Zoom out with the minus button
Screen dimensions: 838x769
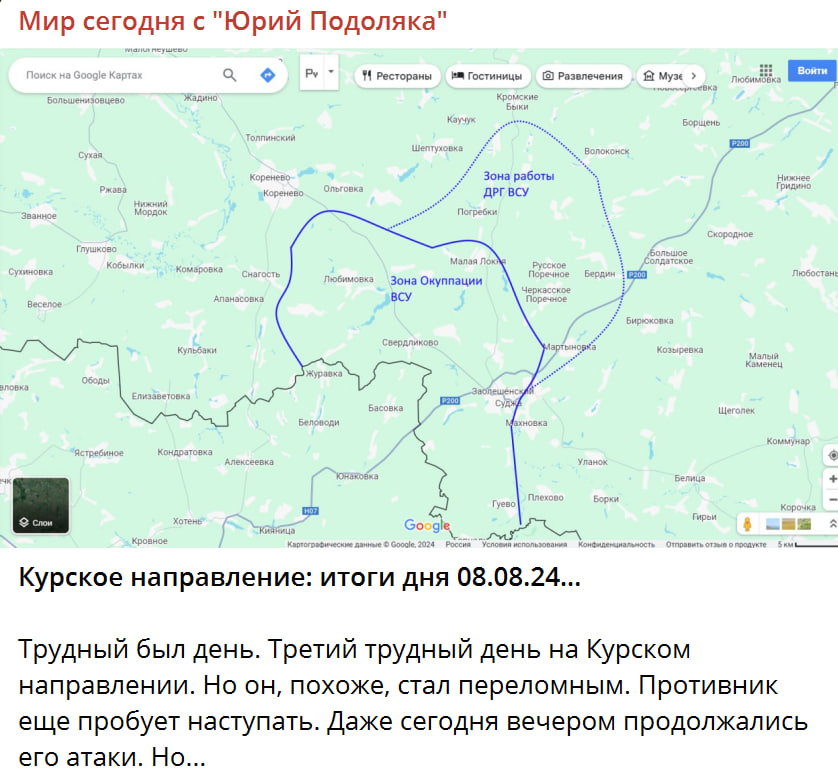point(832,500)
